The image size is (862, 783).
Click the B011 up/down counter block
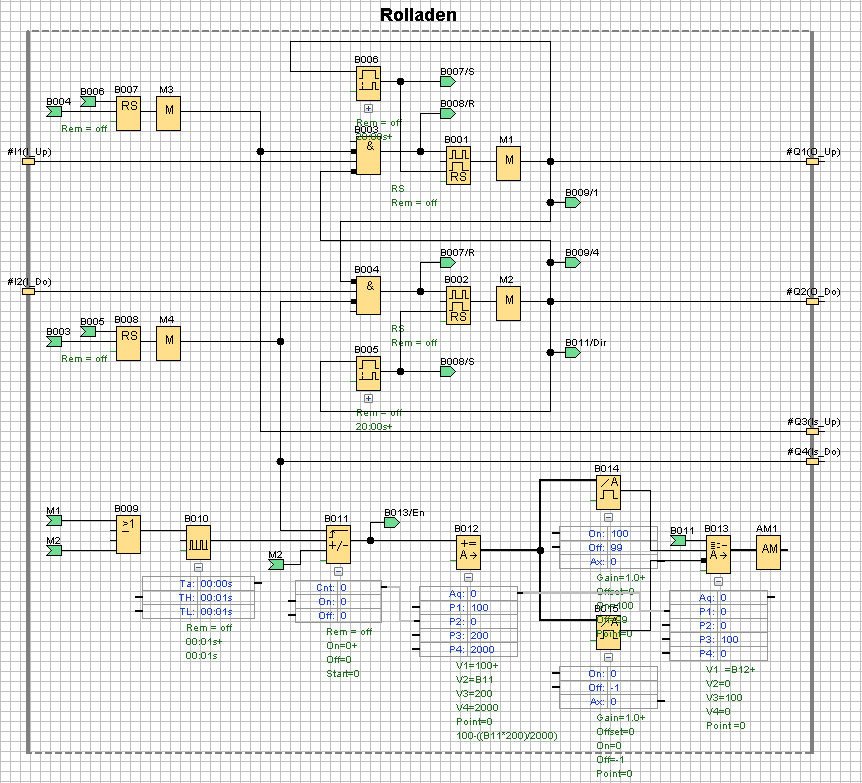tap(339, 544)
